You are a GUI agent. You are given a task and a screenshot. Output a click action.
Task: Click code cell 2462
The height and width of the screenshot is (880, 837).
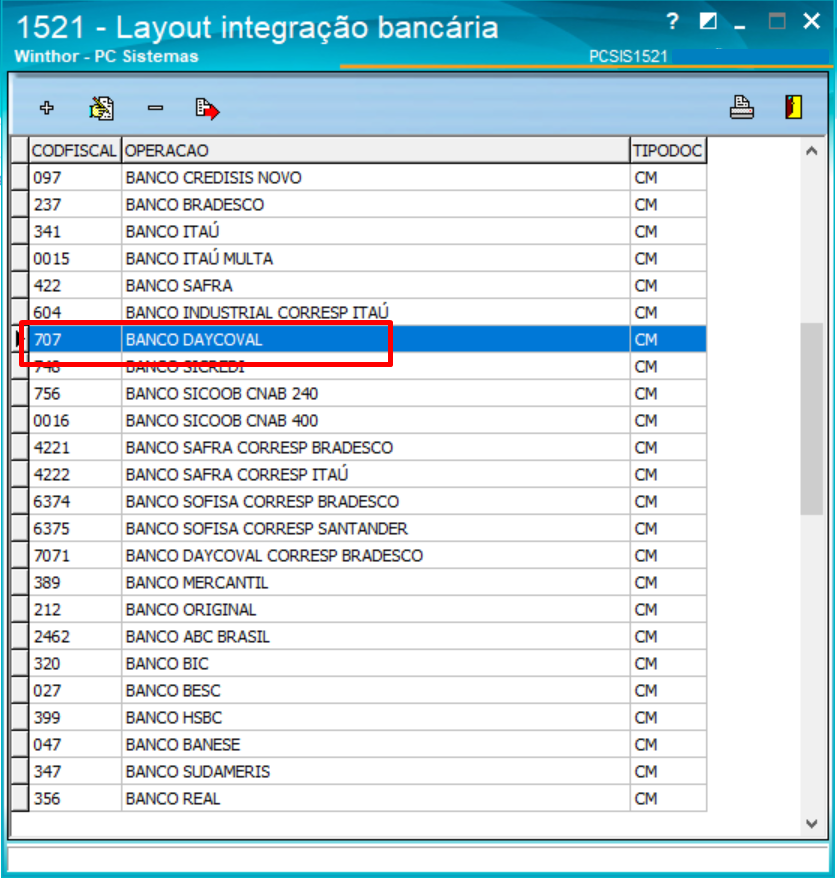(75, 636)
